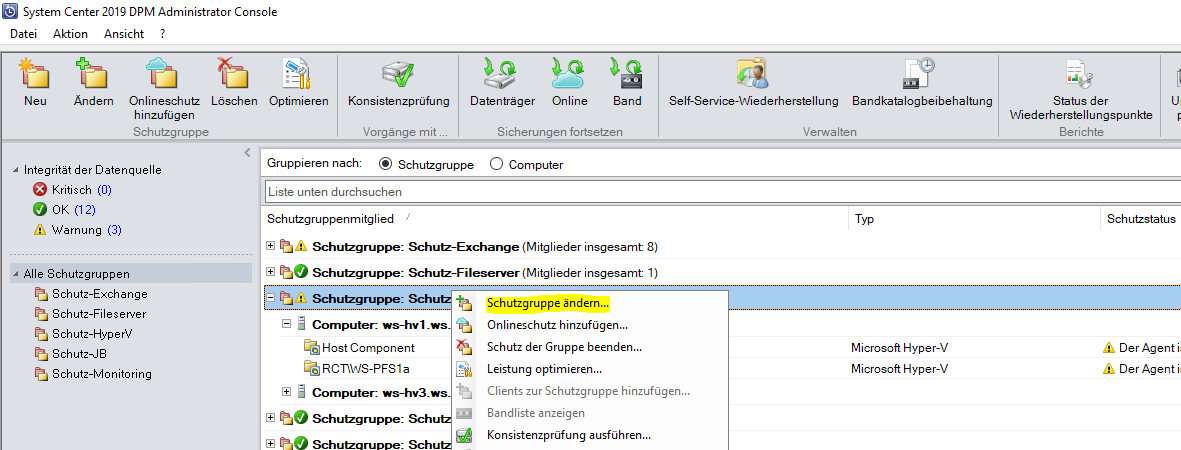Choose Leistung optimieren... from context menu
This screenshot has height=450, width=1181.
click(x=589, y=369)
